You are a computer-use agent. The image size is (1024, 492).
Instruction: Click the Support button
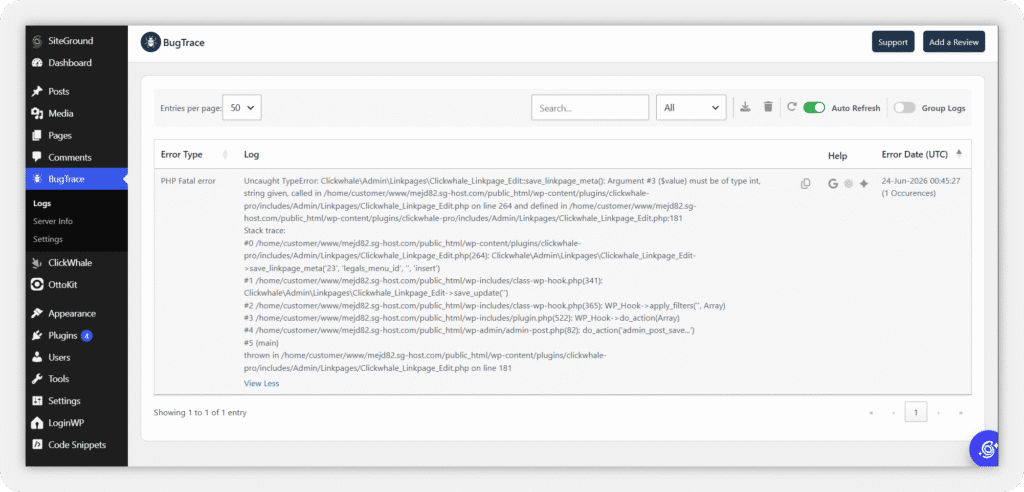(893, 42)
